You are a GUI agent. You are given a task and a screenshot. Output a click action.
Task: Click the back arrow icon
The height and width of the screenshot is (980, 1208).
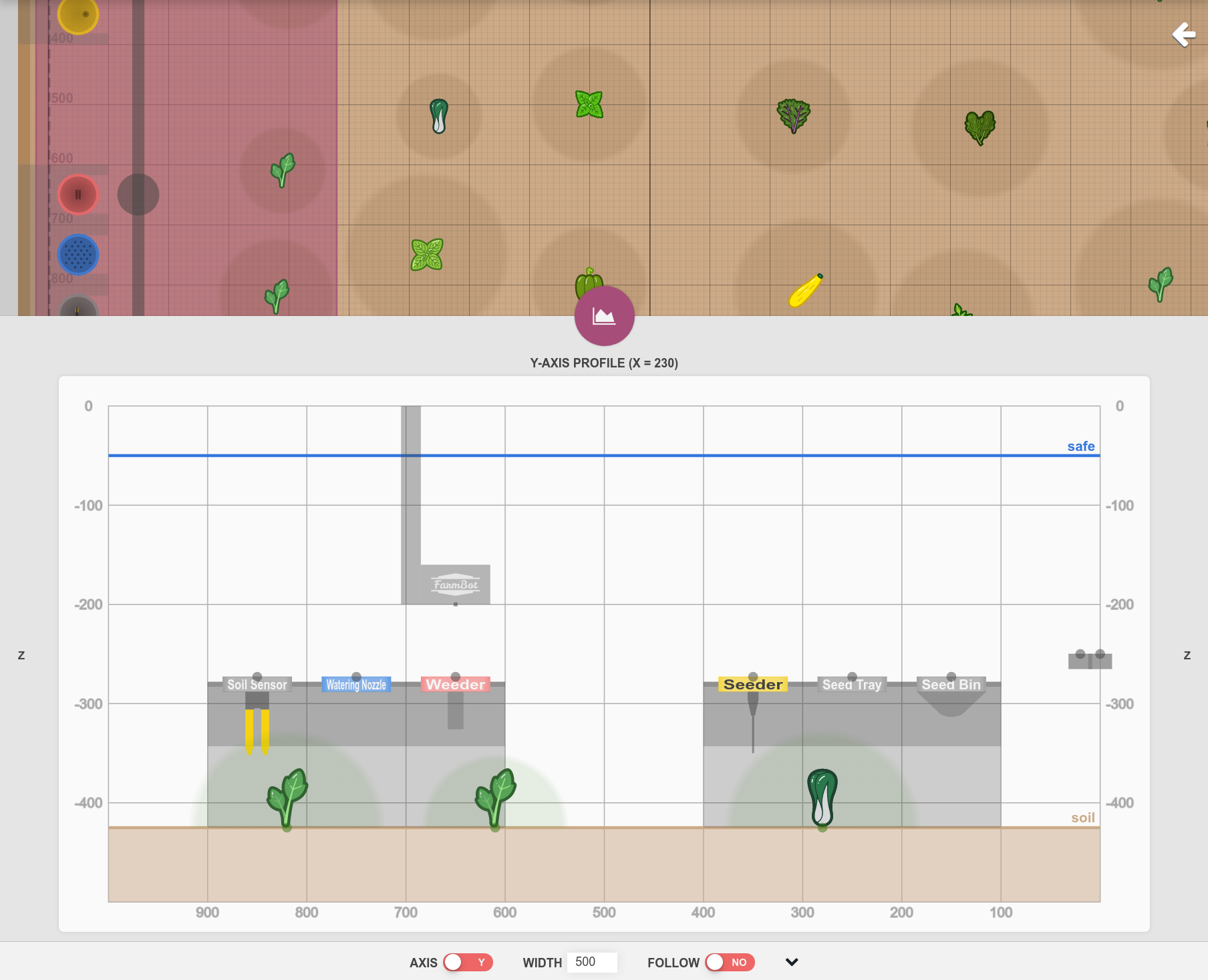(x=1184, y=34)
